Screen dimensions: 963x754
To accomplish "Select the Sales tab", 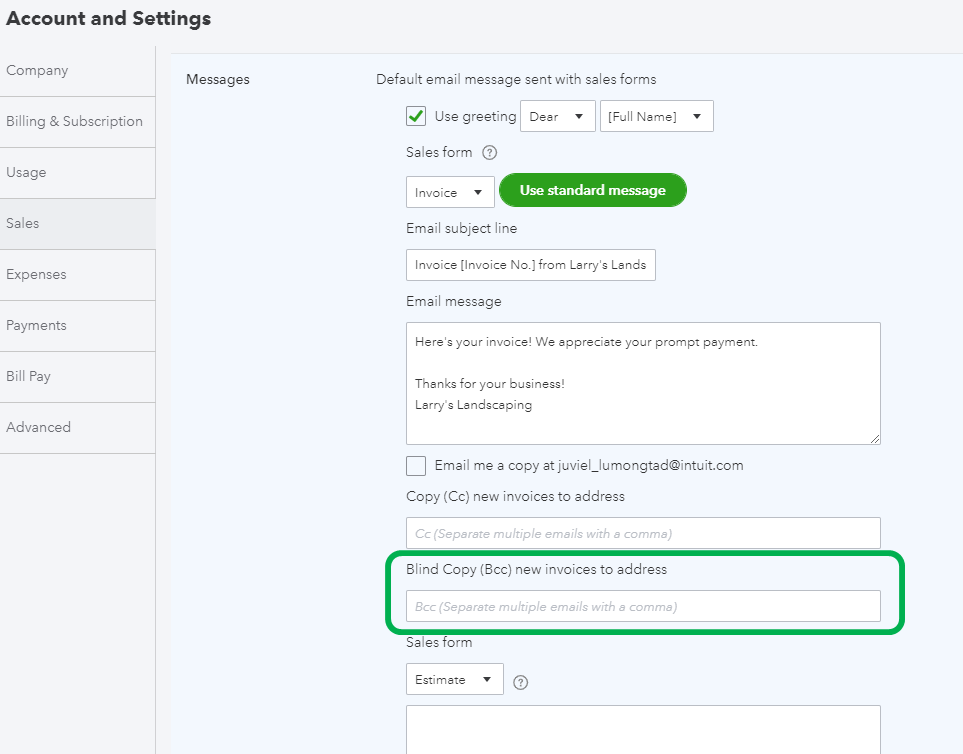I will (77, 224).
